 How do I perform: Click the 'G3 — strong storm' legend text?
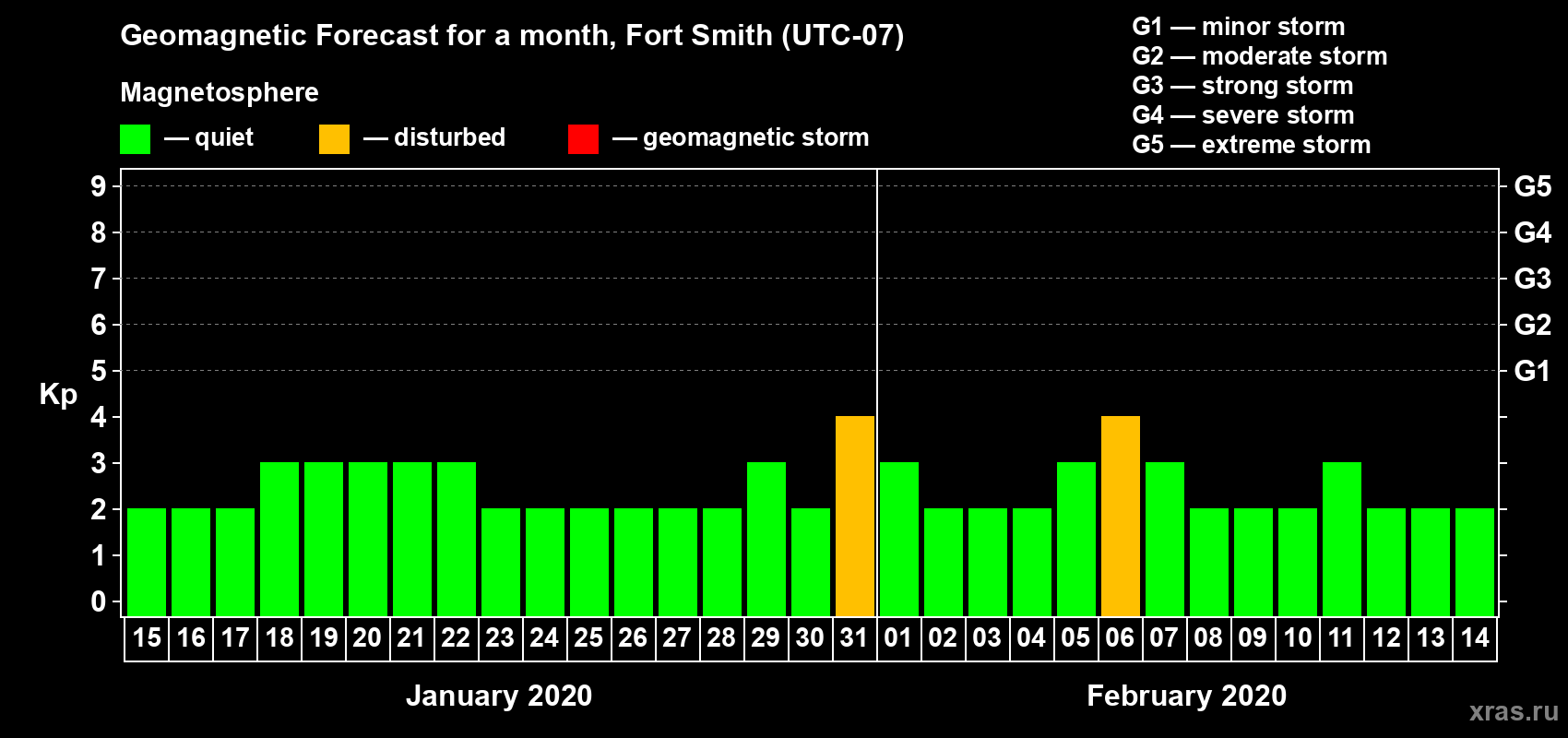click(x=1242, y=86)
